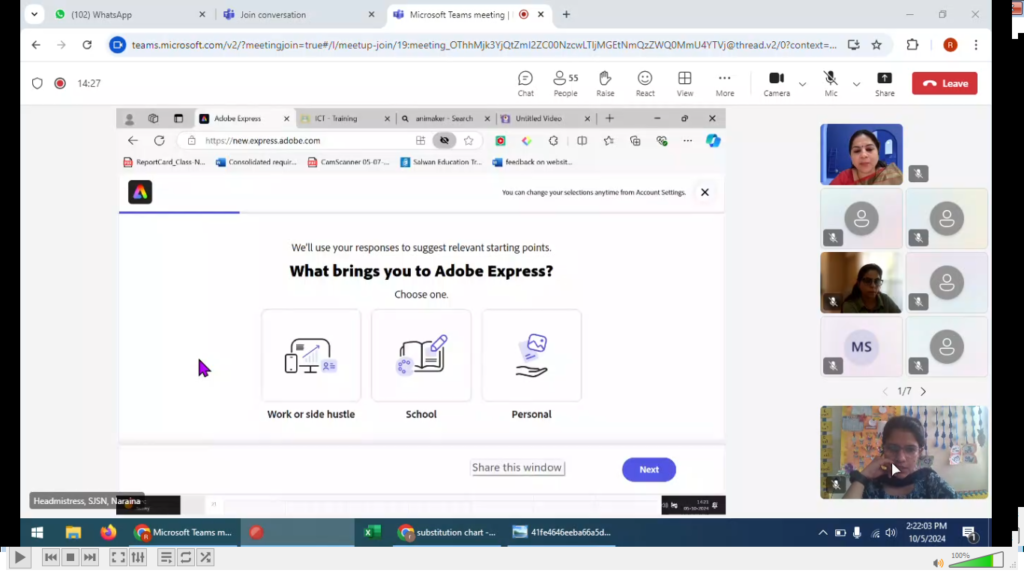Refresh the Adobe Express page in the shared browser
Image resolution: width=1024 pixels, height=576 pixels.
[x=159, y=140]
